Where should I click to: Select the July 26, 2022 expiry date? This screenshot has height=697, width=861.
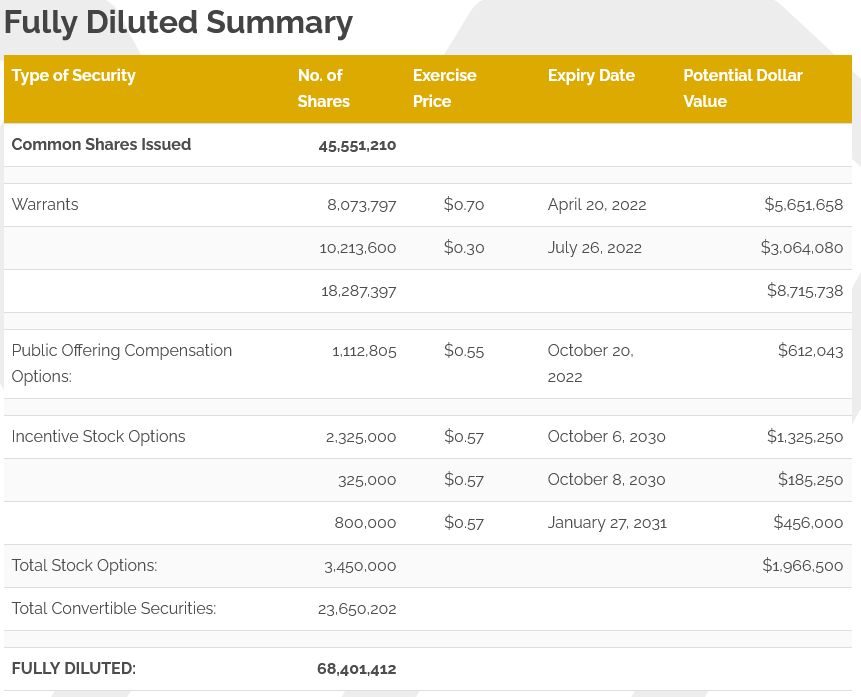[x=594, y=248]
